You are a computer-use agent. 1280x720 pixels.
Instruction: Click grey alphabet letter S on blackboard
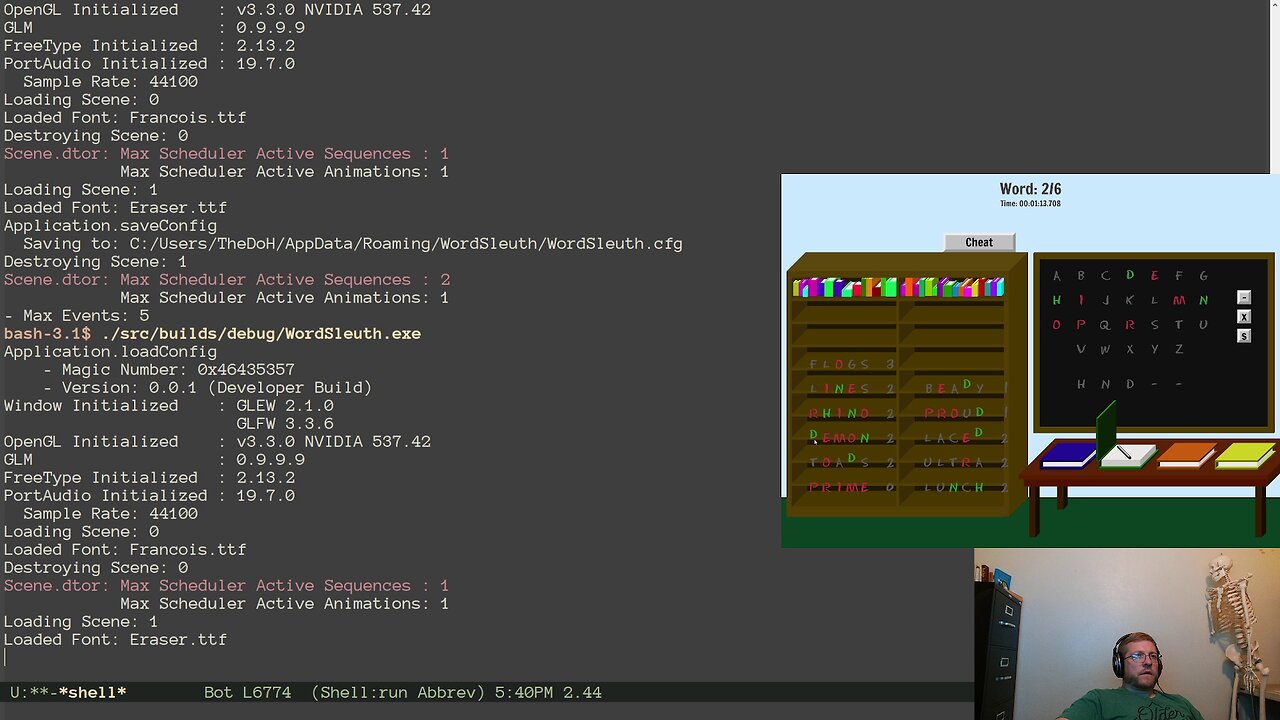click(1154, 325)
